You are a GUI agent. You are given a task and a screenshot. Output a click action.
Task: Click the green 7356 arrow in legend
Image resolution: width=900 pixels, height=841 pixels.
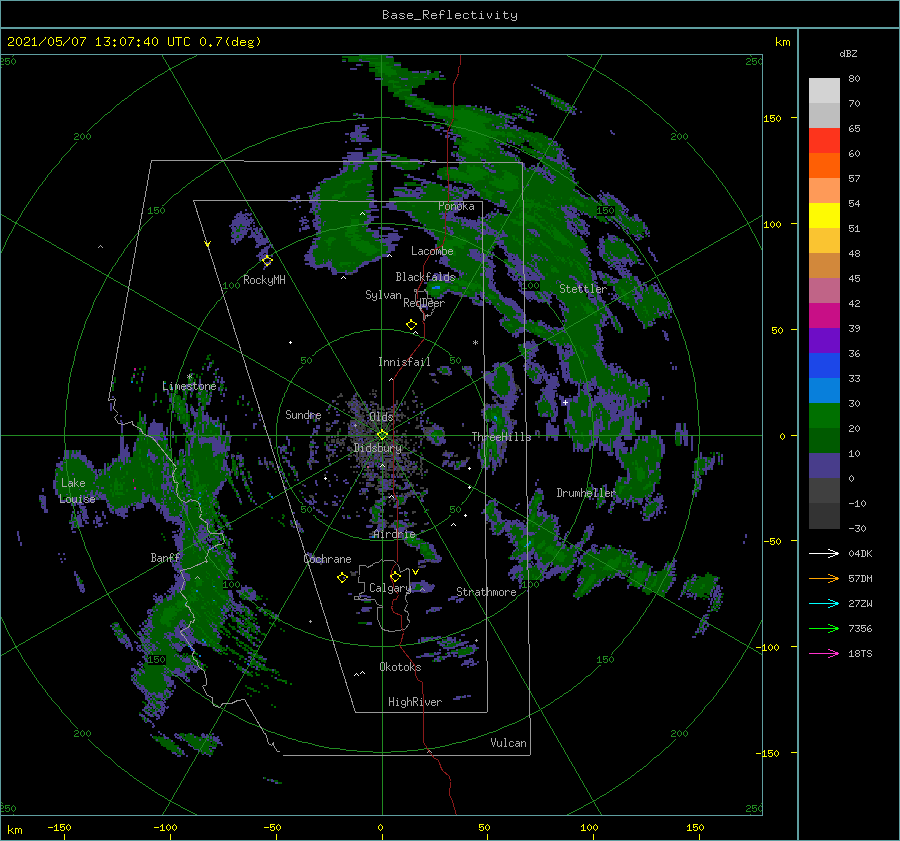(x=824, y=629)
